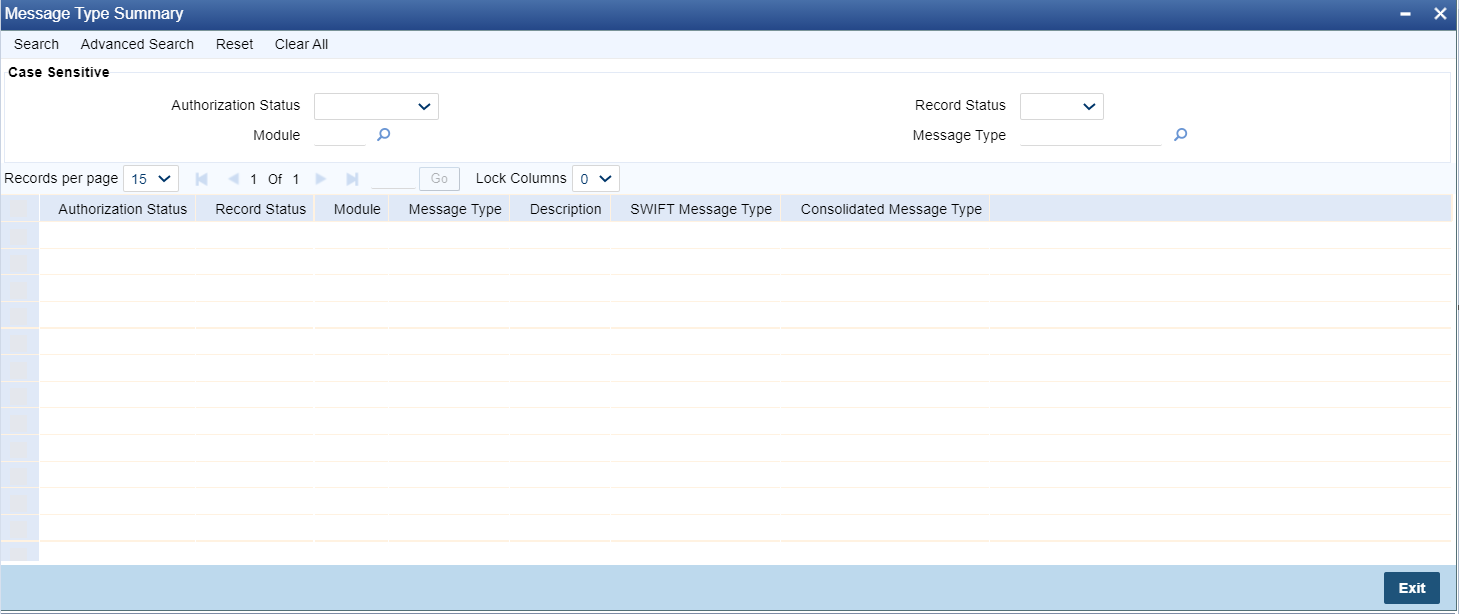The image size is (1459, 614).
Task: Exit the Message Type Summary screen
Action: pos(1412,588)
